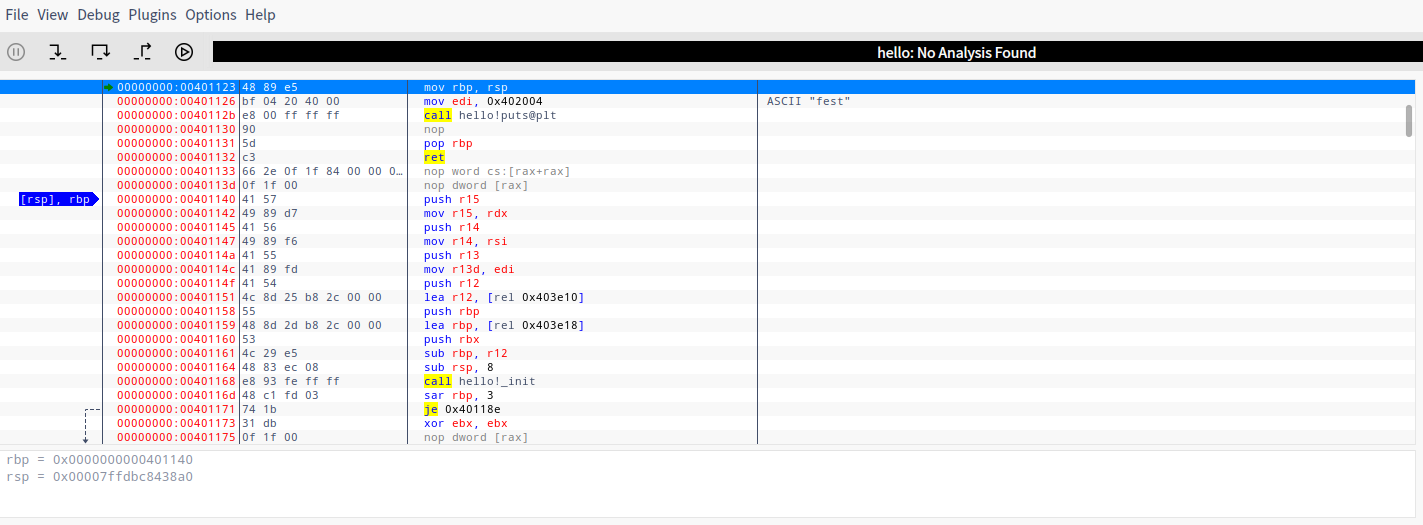Click "sar rbp, 3" instruction
Image resolution: width=1423 pixels, height=525 pixels.
click(x=458, y=395)
